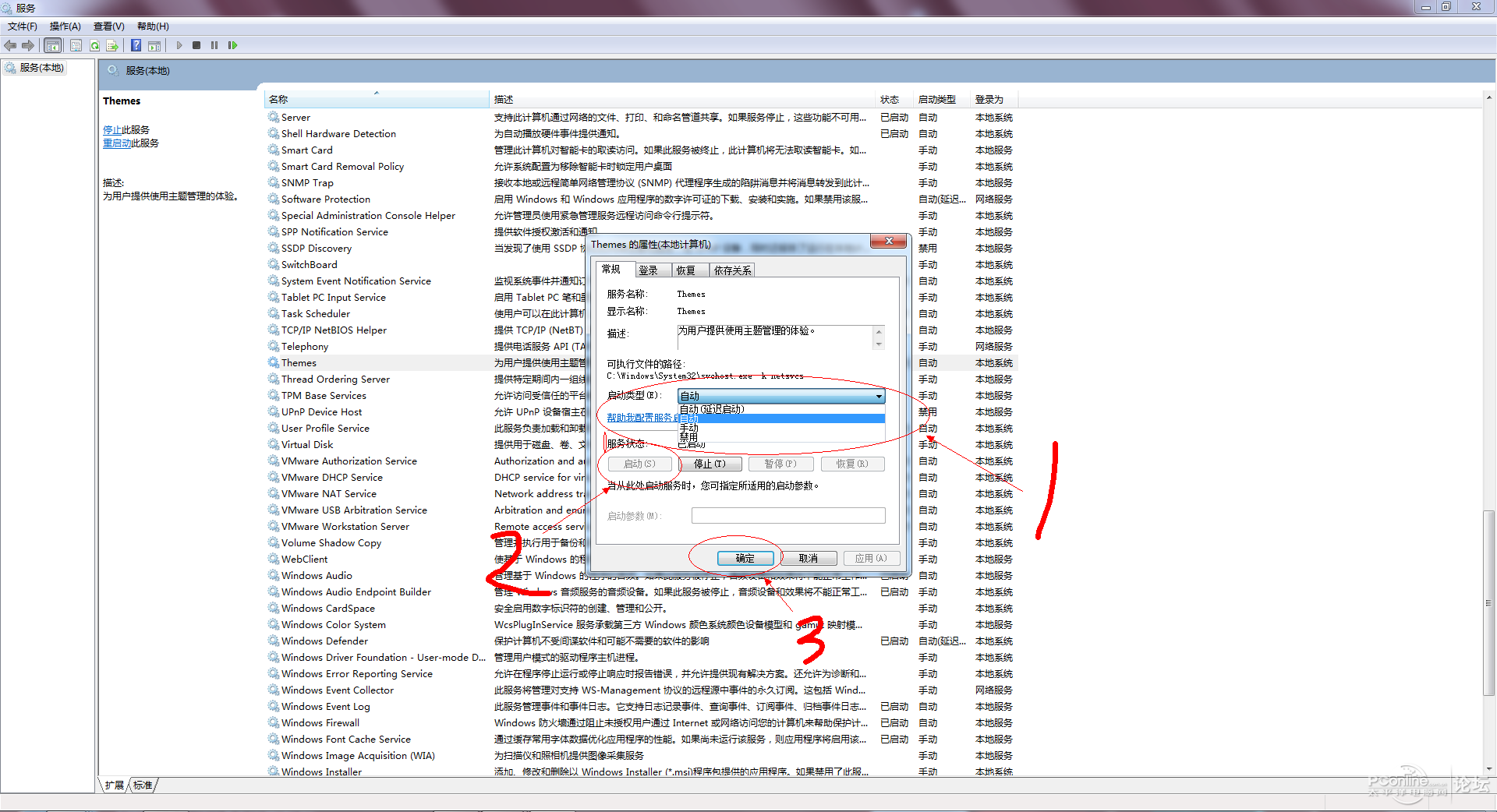
Task: Click the gear icon beside Windows Defender
Action: (274, 641)
